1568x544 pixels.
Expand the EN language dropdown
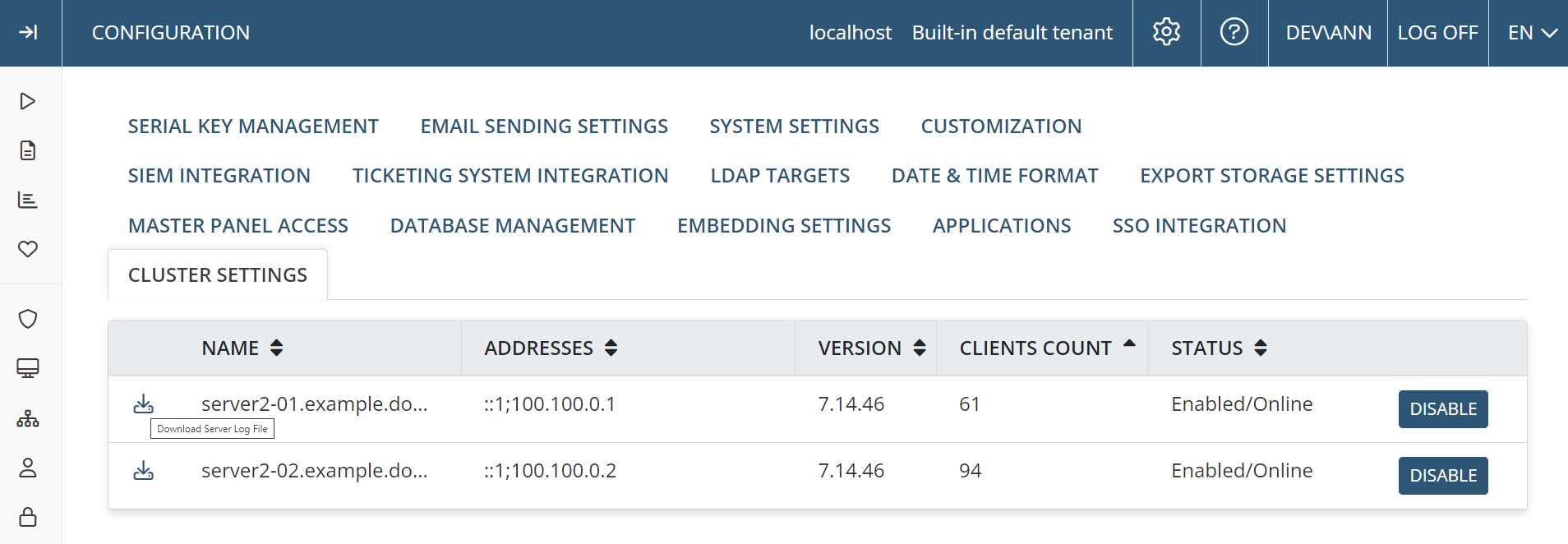(x=1532, y=33)
